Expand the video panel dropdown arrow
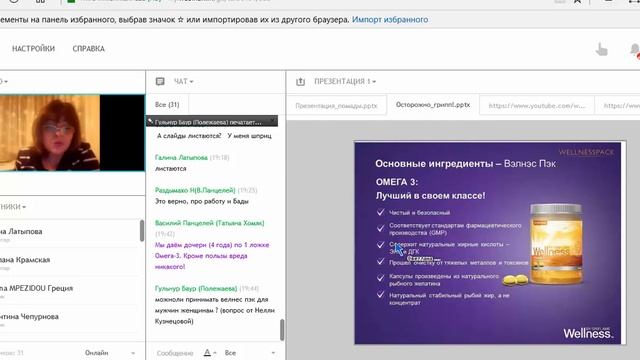The image size is (640, 360). (x=5, y=82)
